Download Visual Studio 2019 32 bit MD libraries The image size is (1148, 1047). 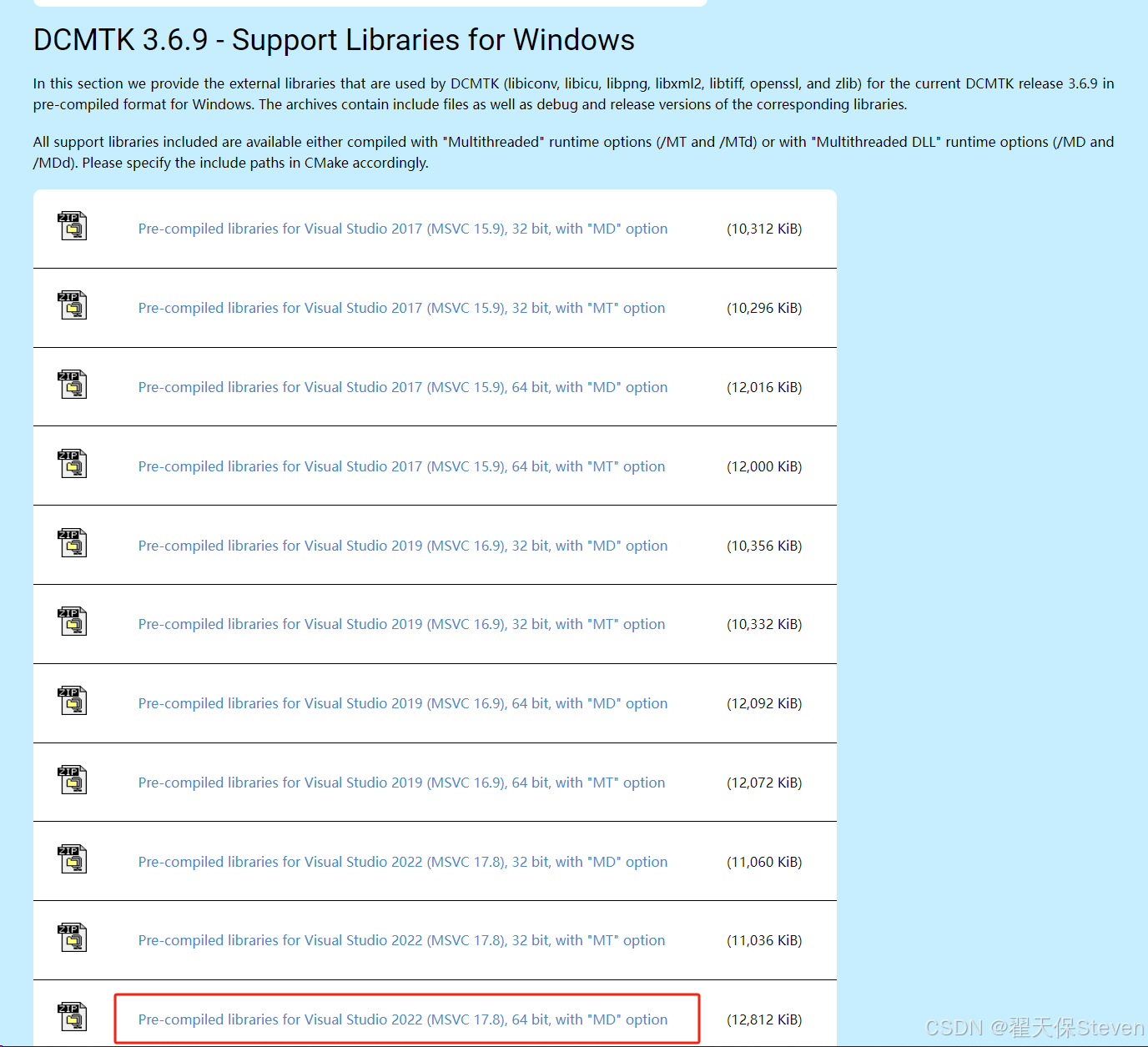point(403,546)
